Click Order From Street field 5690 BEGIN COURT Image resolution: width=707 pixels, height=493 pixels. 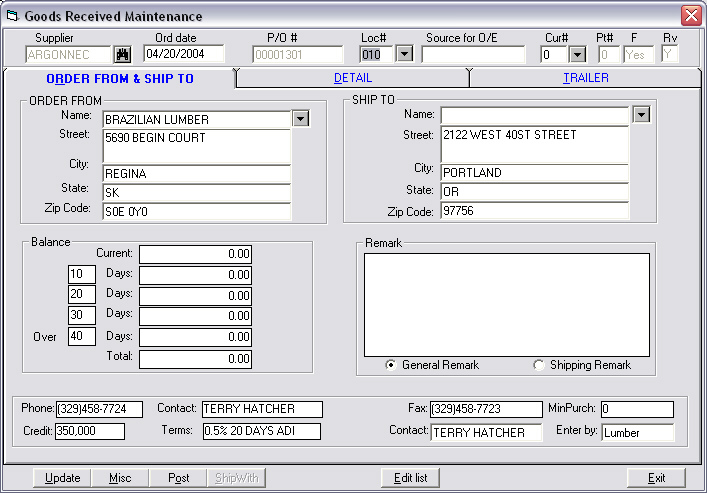(x=197, y=146)
